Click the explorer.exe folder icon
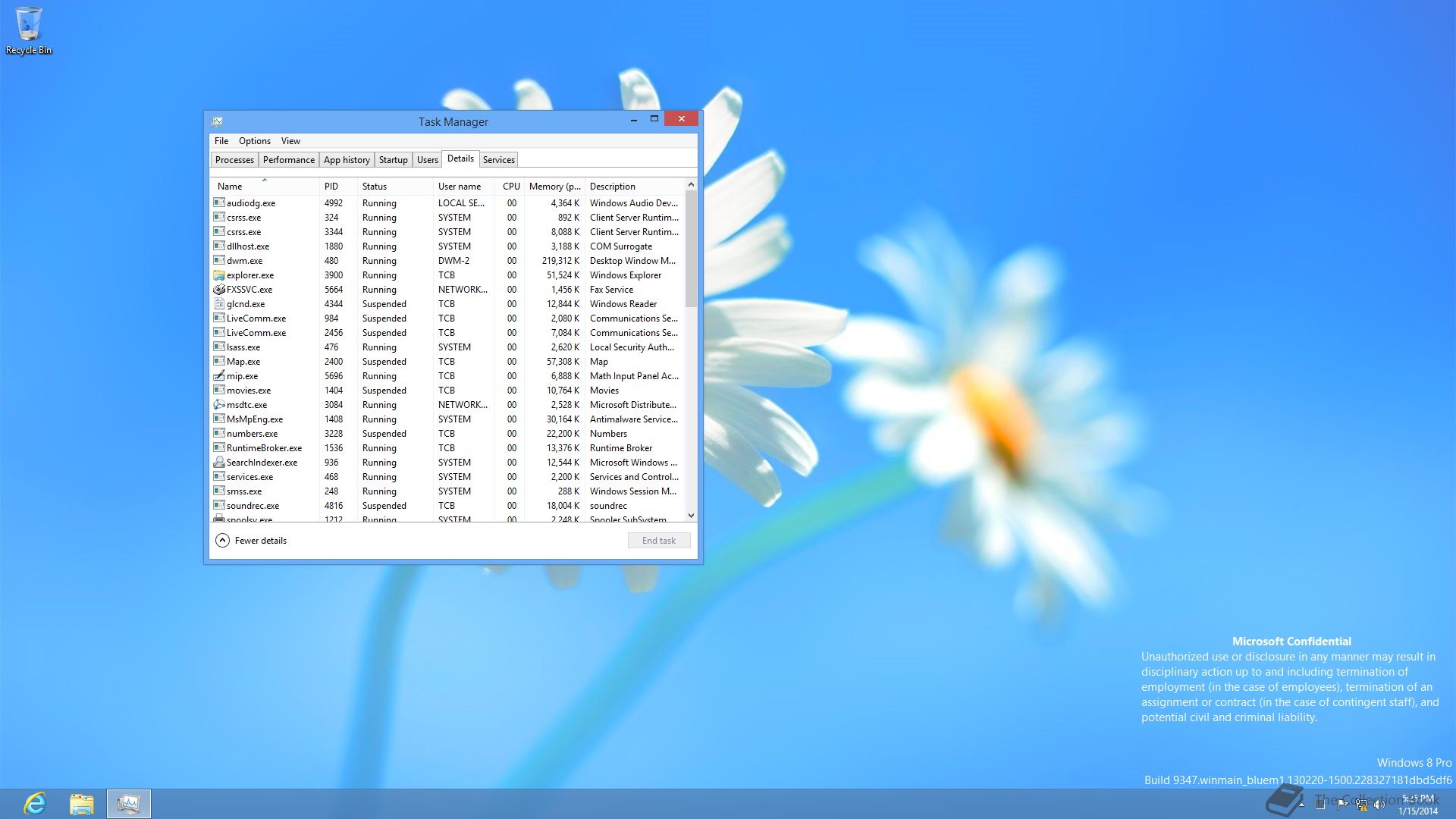The height and width of the screenshot is (819, 1456). coord(218,275)
